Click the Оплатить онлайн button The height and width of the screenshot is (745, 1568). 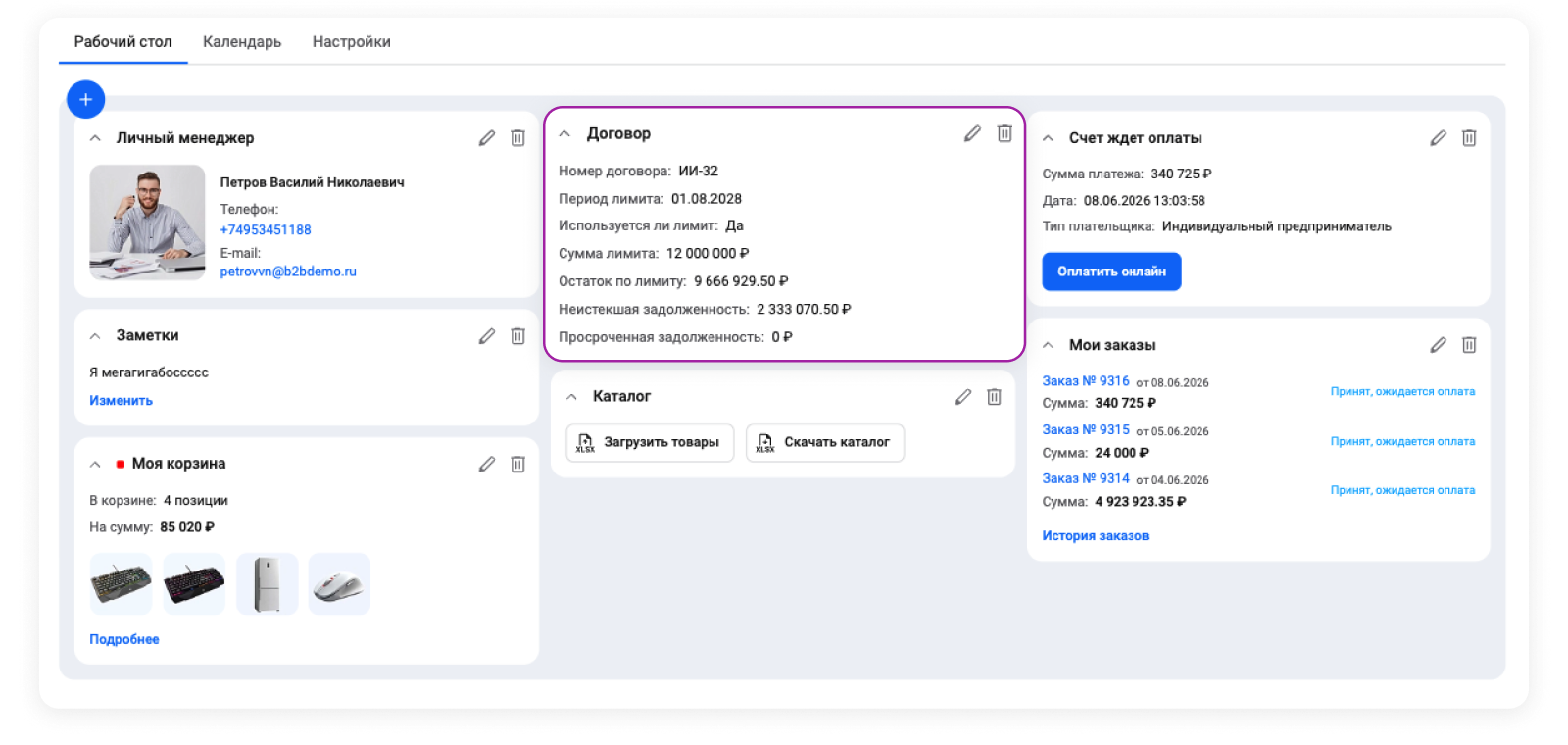tap(1111, 272)
